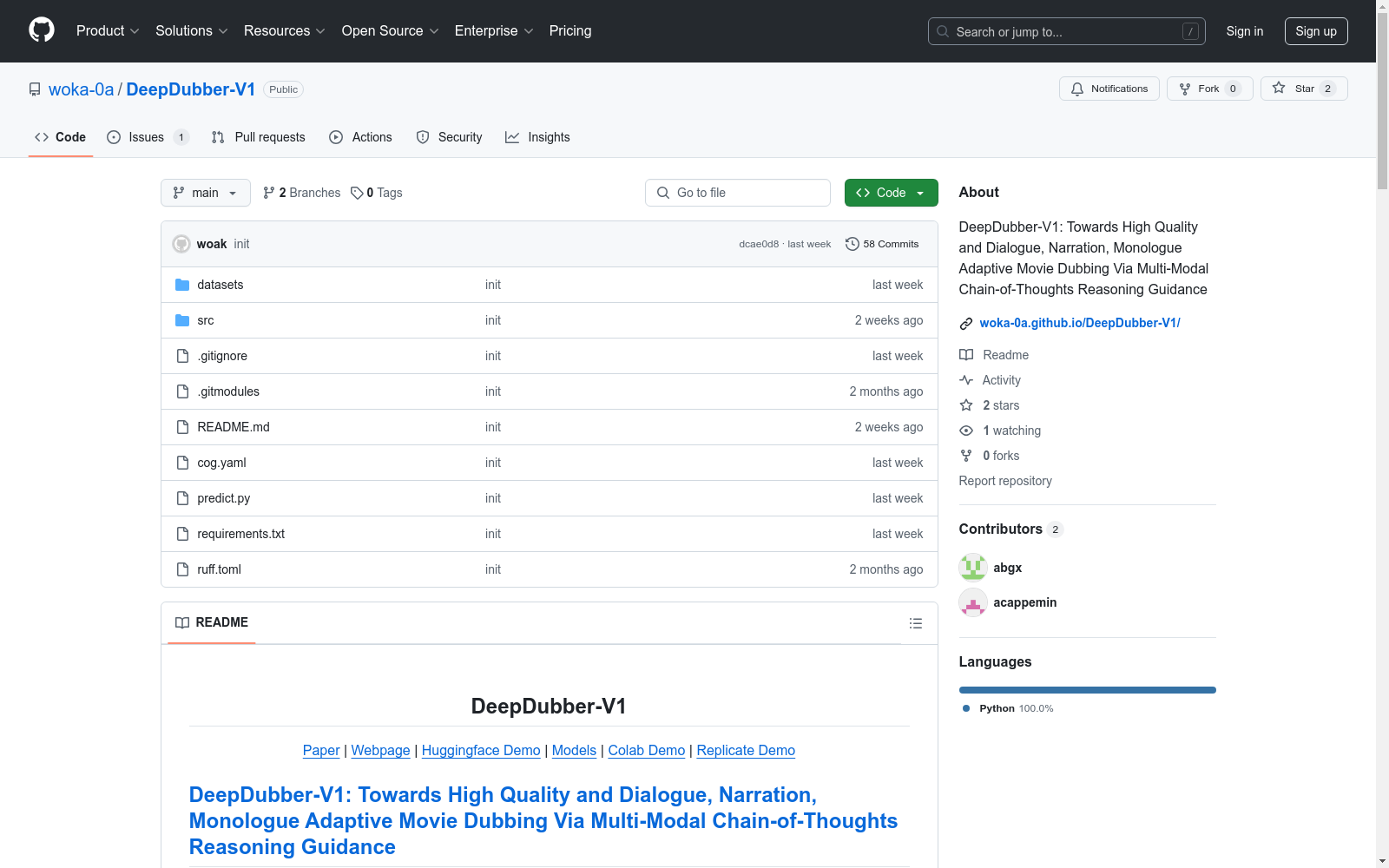
Task: View the 1 watching link
Action: 1000,431
